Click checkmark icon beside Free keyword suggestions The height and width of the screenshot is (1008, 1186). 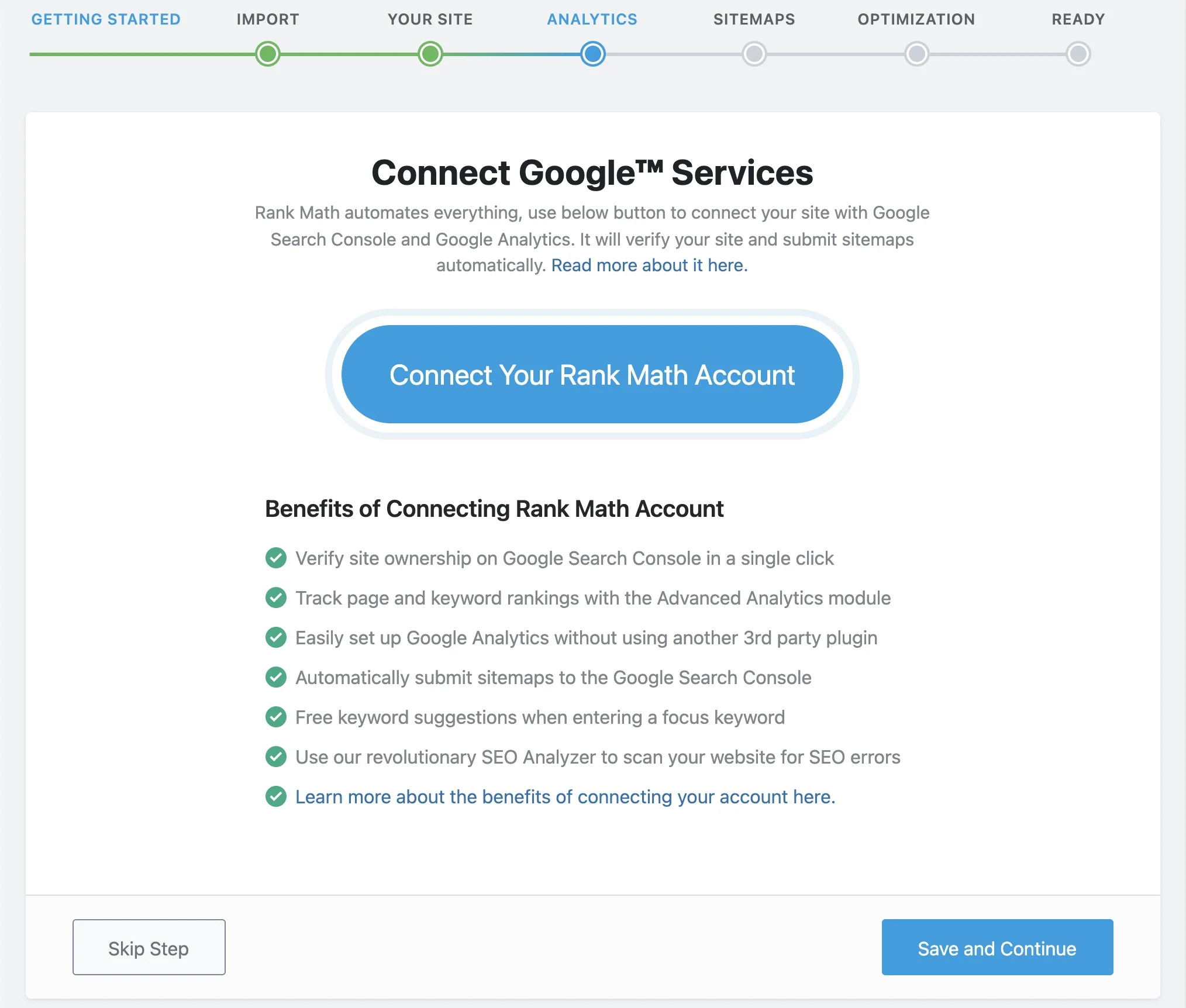[276, 717]
